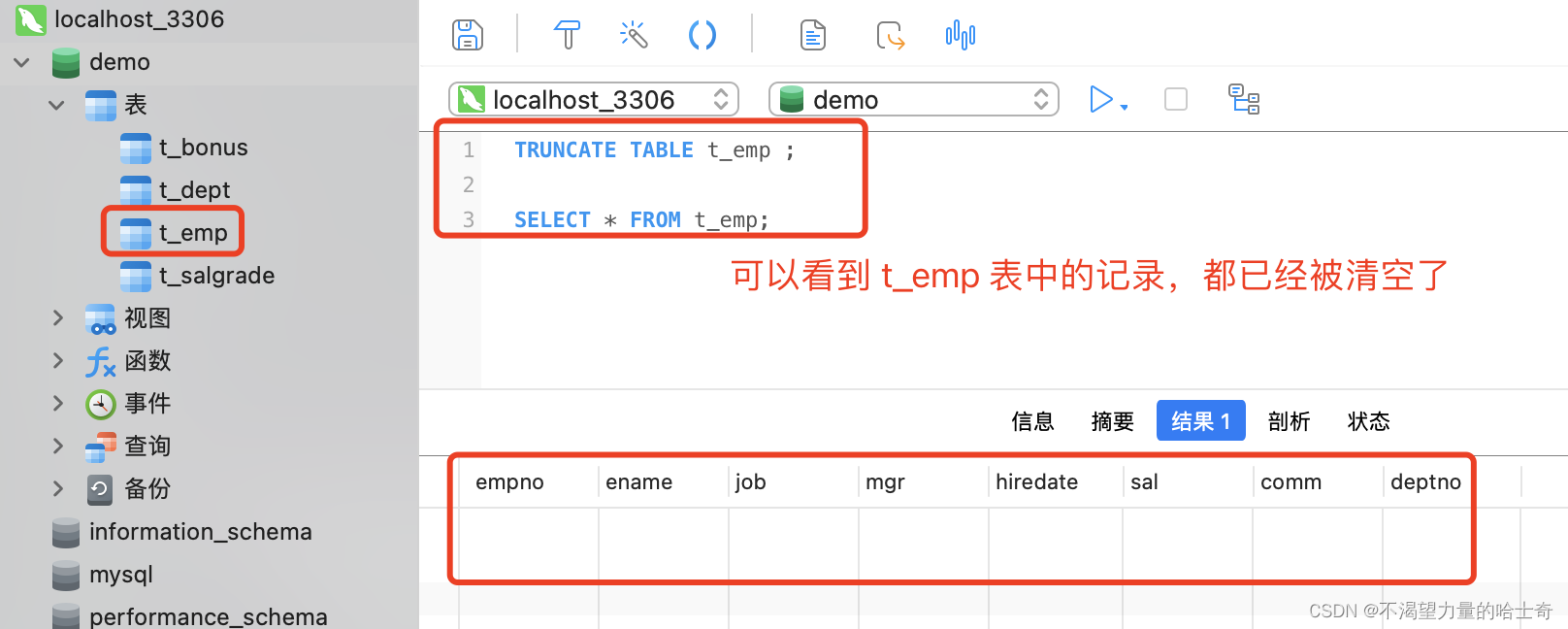Click the 视图 views glasses icon
1568x629 pixels.
101,318
